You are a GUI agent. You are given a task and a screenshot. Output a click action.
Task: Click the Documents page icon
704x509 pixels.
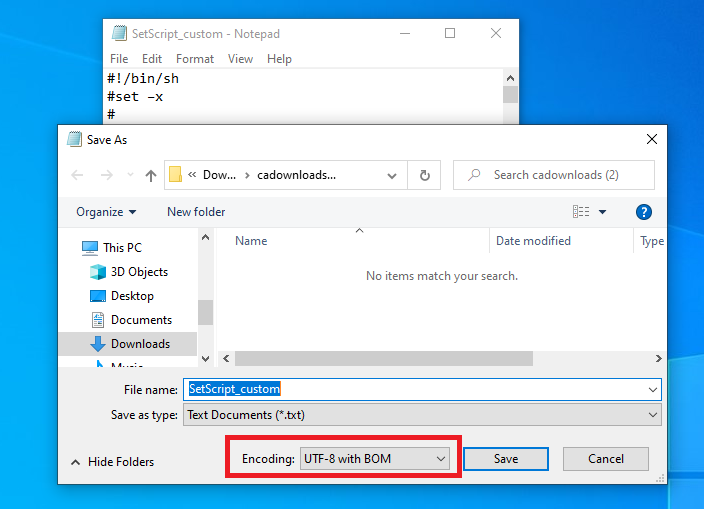[98, 320]
